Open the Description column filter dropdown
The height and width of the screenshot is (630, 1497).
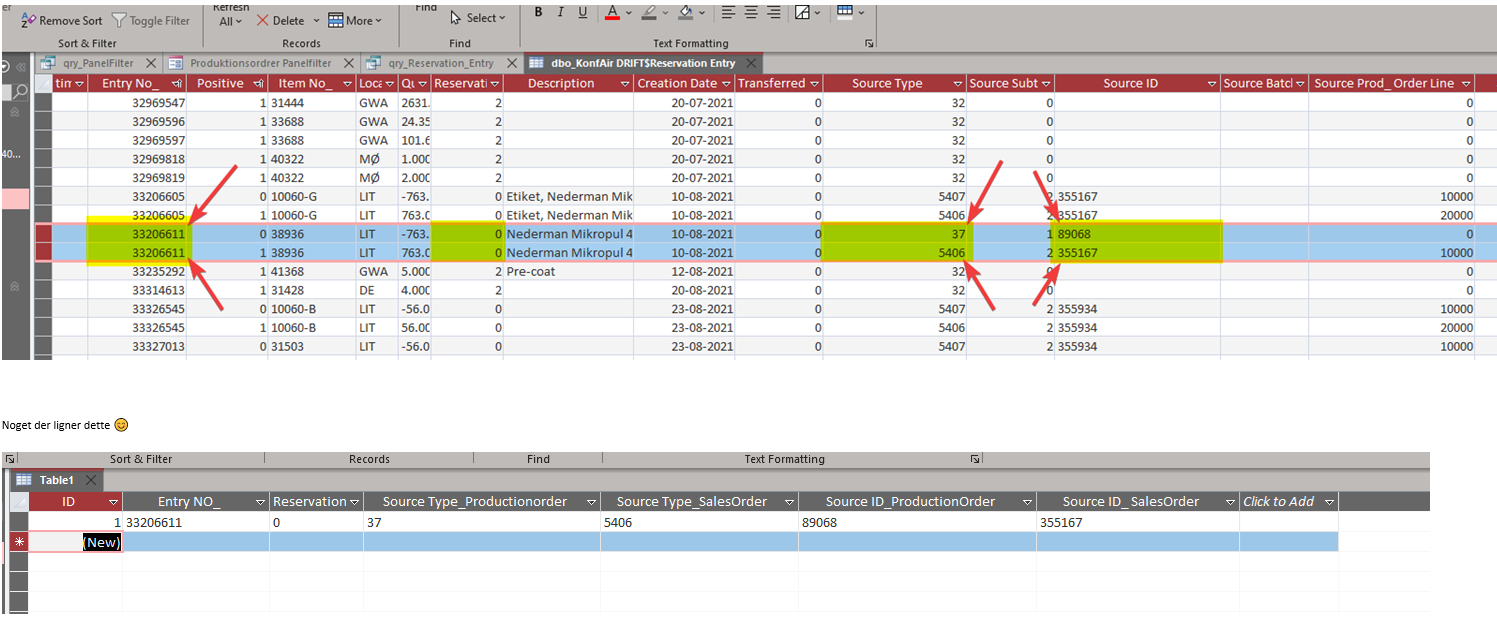(x=624, y=84)
